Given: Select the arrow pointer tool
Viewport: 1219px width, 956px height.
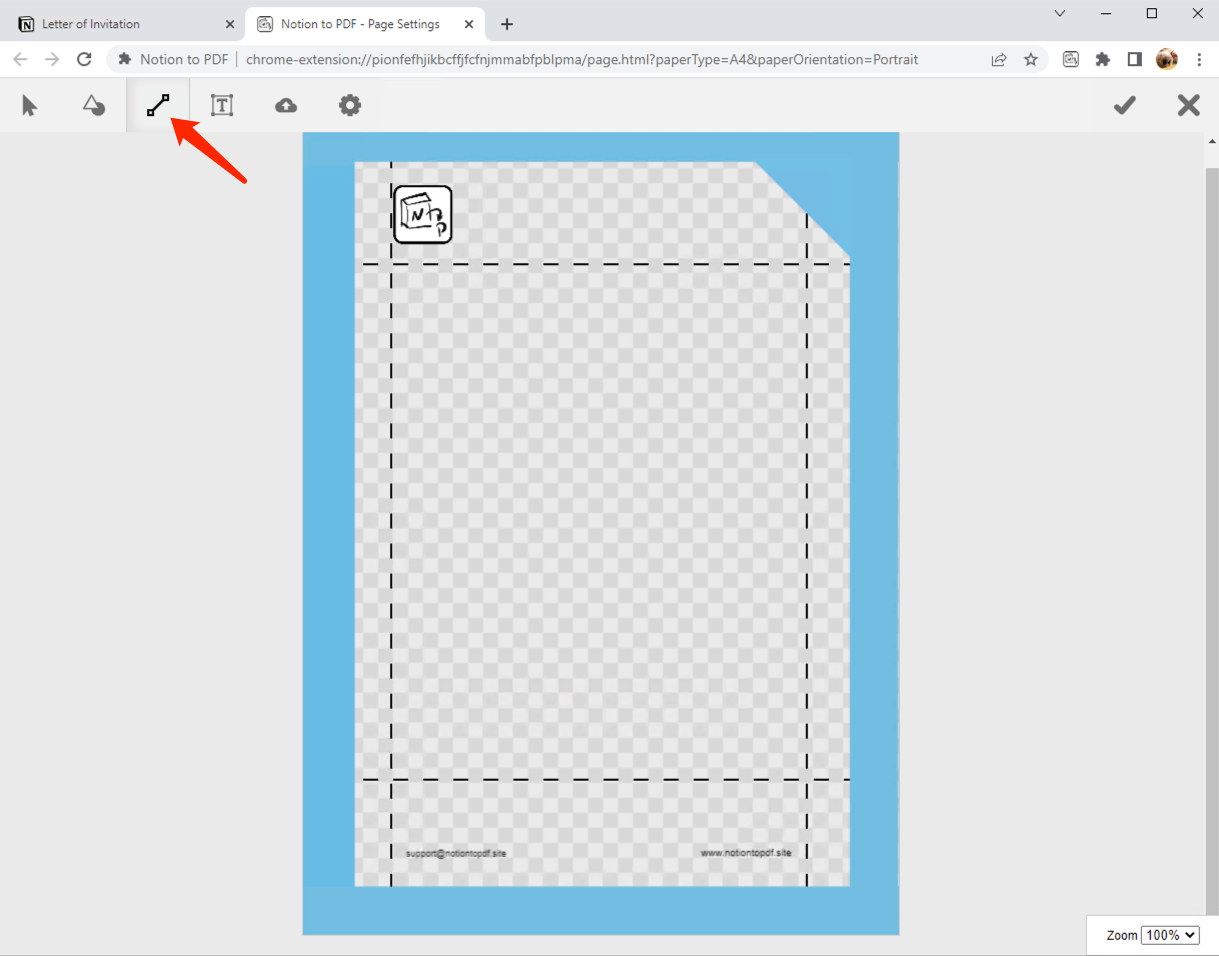Looking at the screenshot, I should pos(30,105).
